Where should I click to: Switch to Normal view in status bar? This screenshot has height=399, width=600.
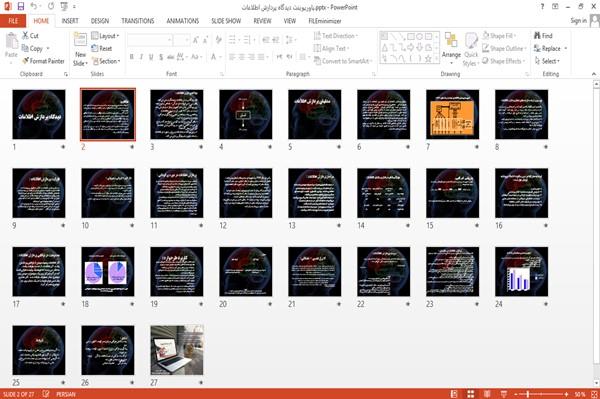(454, 394)
